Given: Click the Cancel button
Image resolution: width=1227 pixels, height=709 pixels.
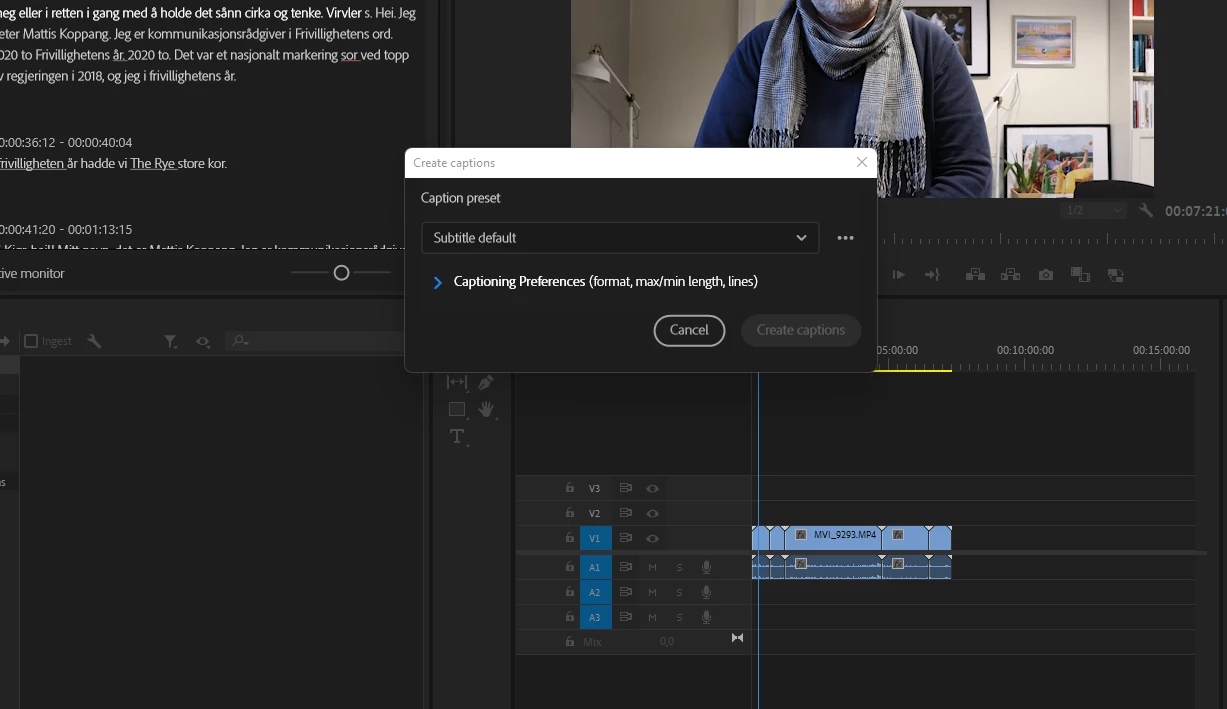Looking at the screenshot, I should click(689, 330).
